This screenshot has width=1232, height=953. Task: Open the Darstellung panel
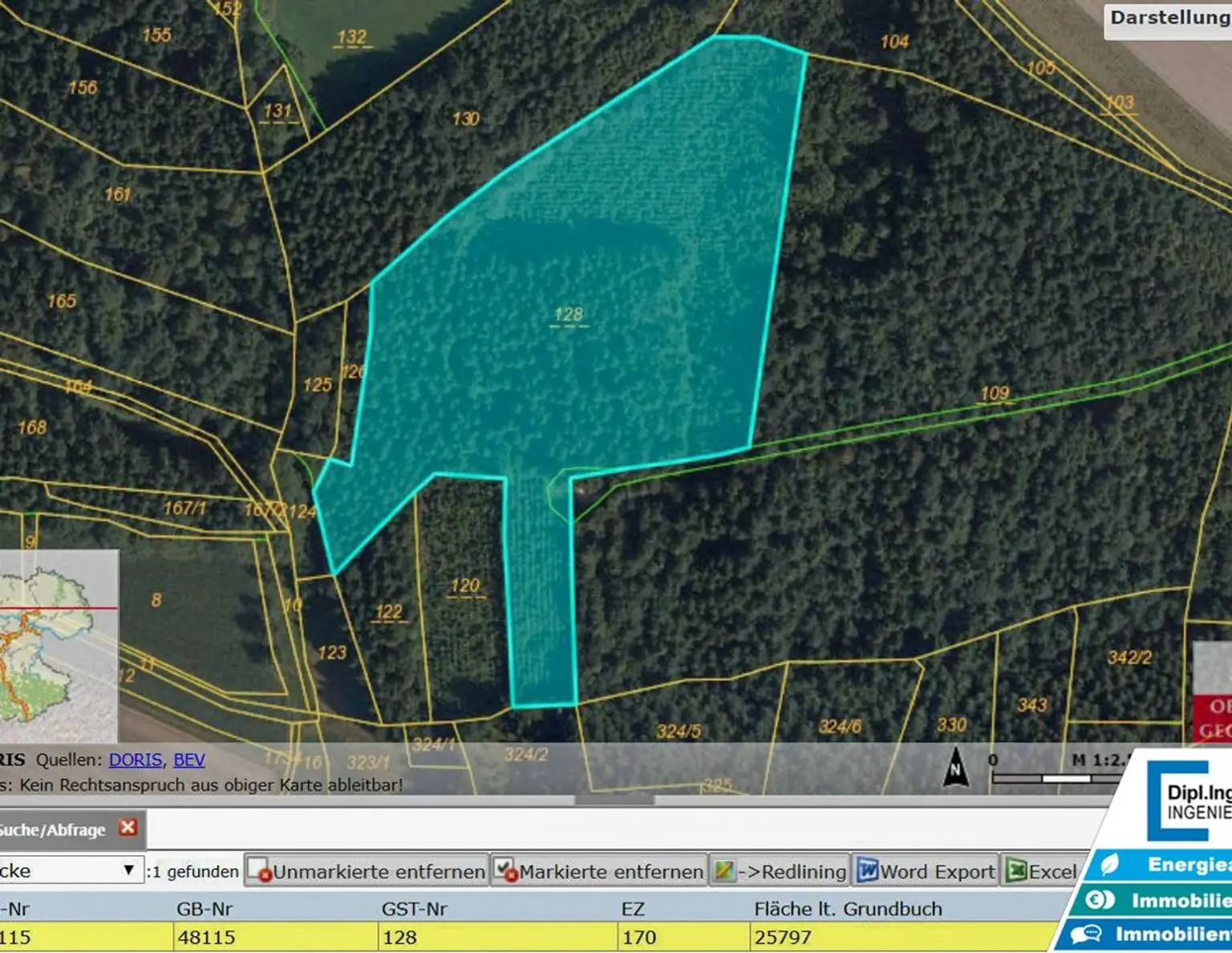pos(1169,18)
